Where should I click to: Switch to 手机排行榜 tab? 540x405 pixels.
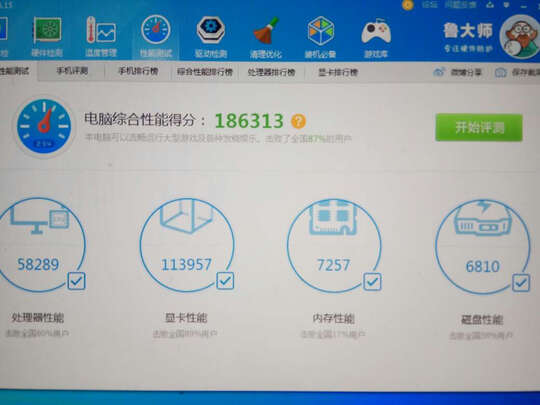tap(138, 71)
